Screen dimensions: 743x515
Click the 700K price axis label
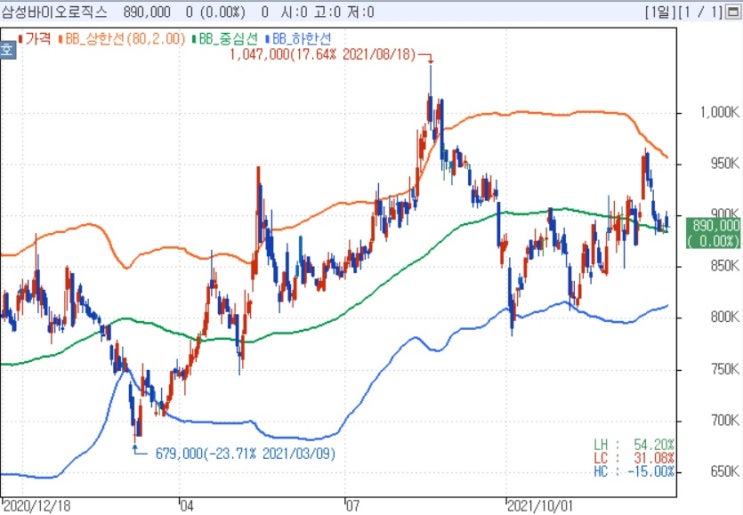click(725, 420)
